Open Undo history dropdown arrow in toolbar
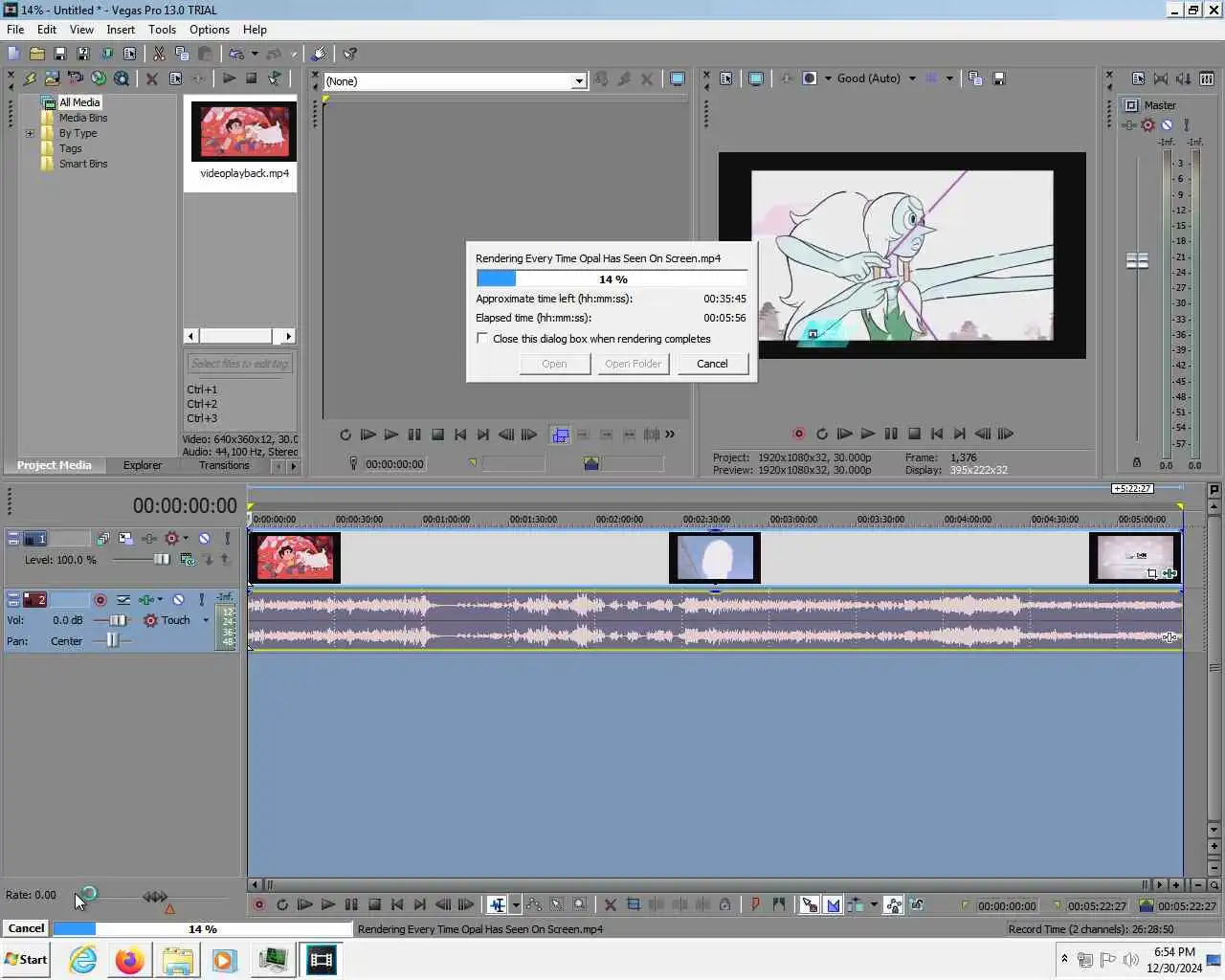Viewport: 1225px width, 980px height. 255,54
